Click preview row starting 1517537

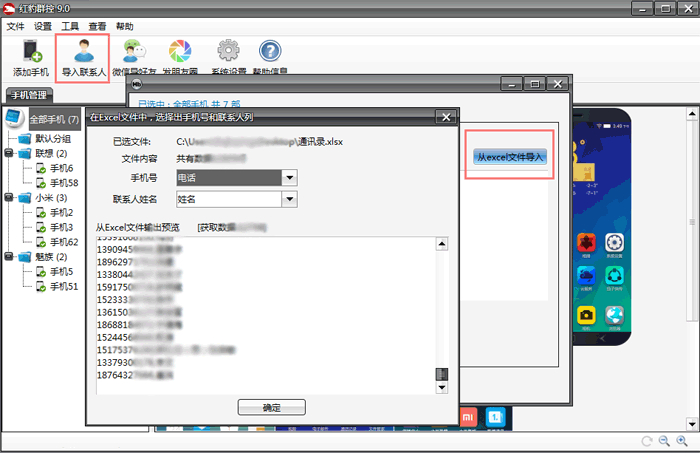tap(166, 350)
